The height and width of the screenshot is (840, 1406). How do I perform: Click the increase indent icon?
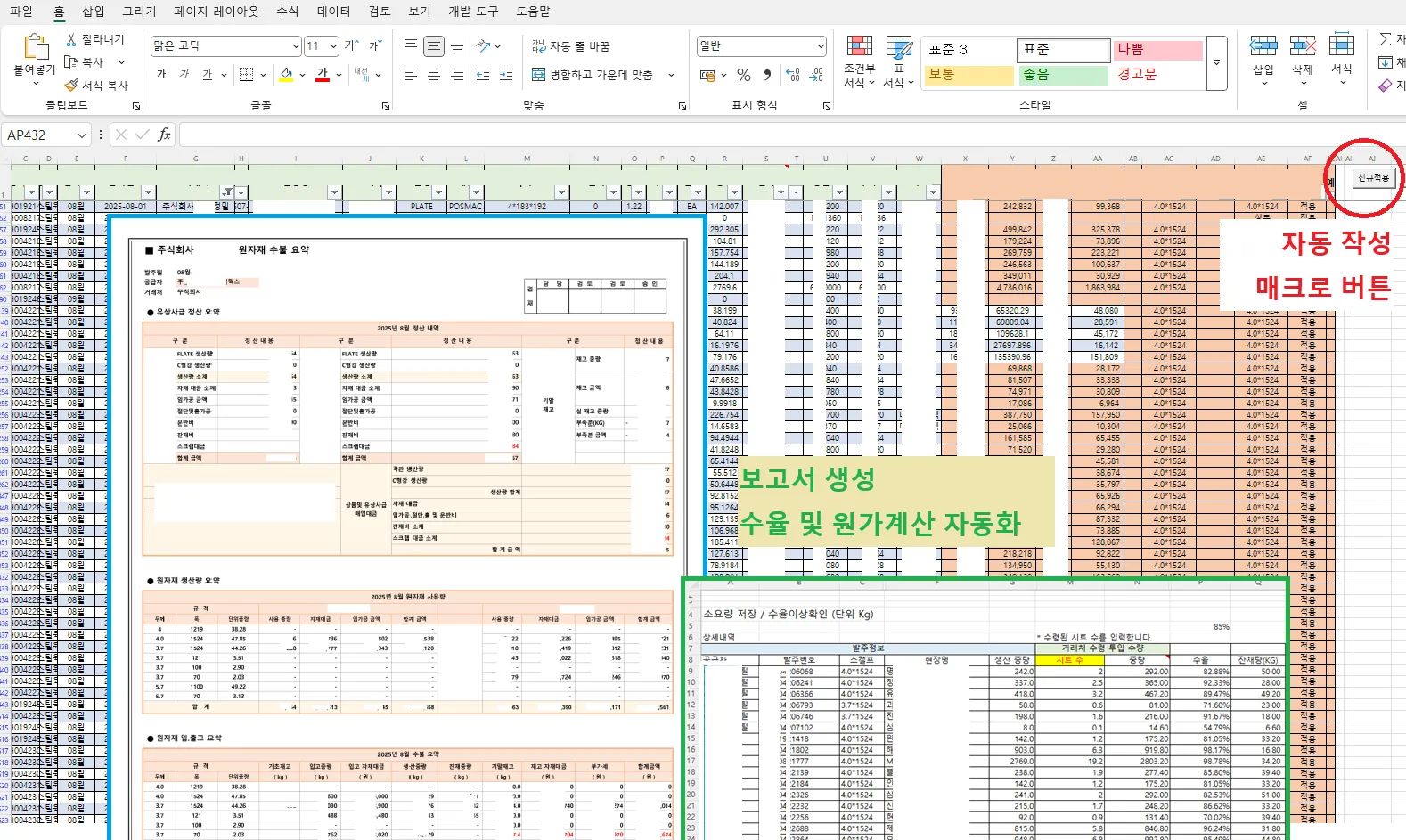tap(506, 75)
